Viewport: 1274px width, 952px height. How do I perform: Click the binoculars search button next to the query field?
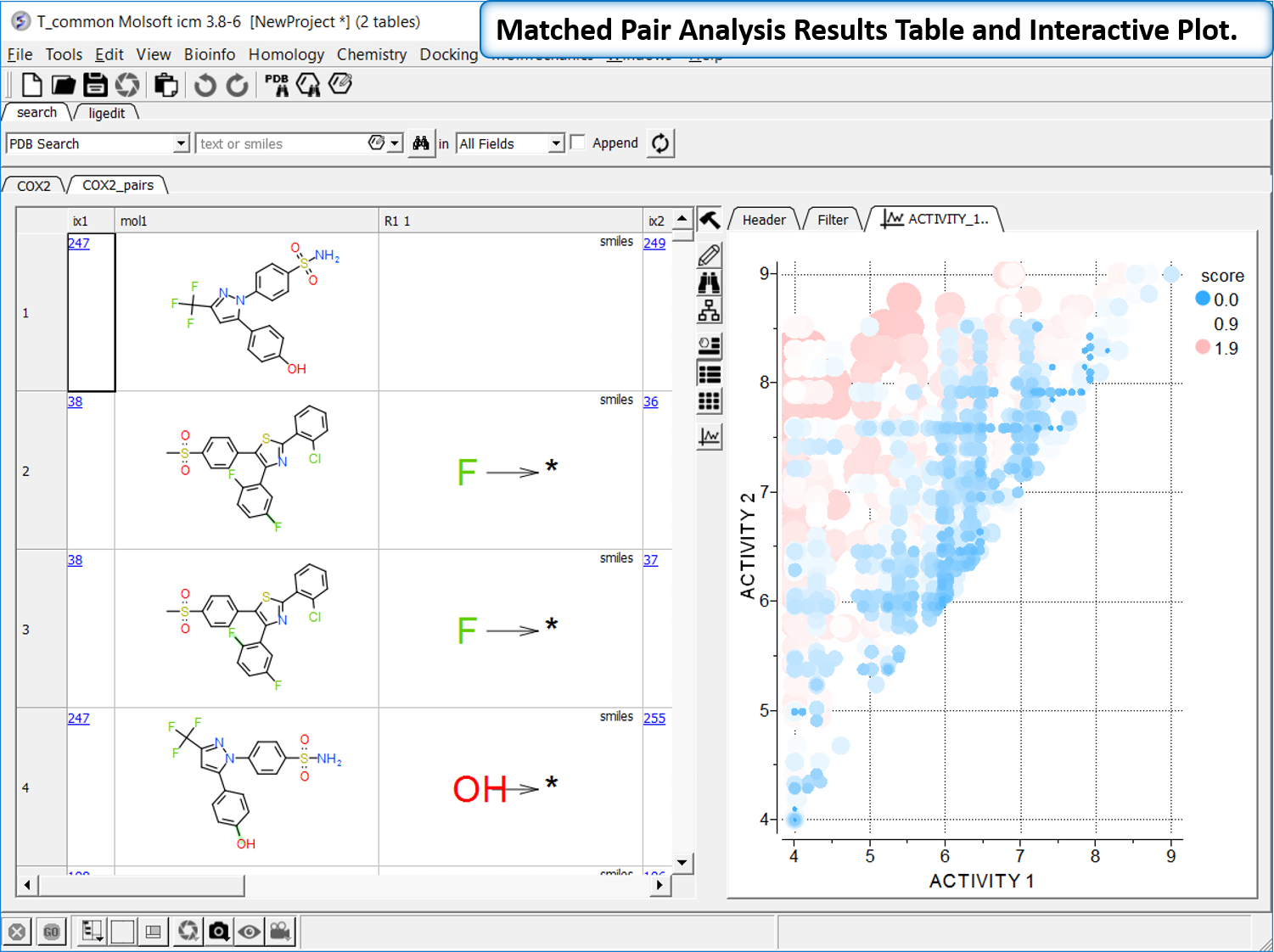(x=421, y=143)
